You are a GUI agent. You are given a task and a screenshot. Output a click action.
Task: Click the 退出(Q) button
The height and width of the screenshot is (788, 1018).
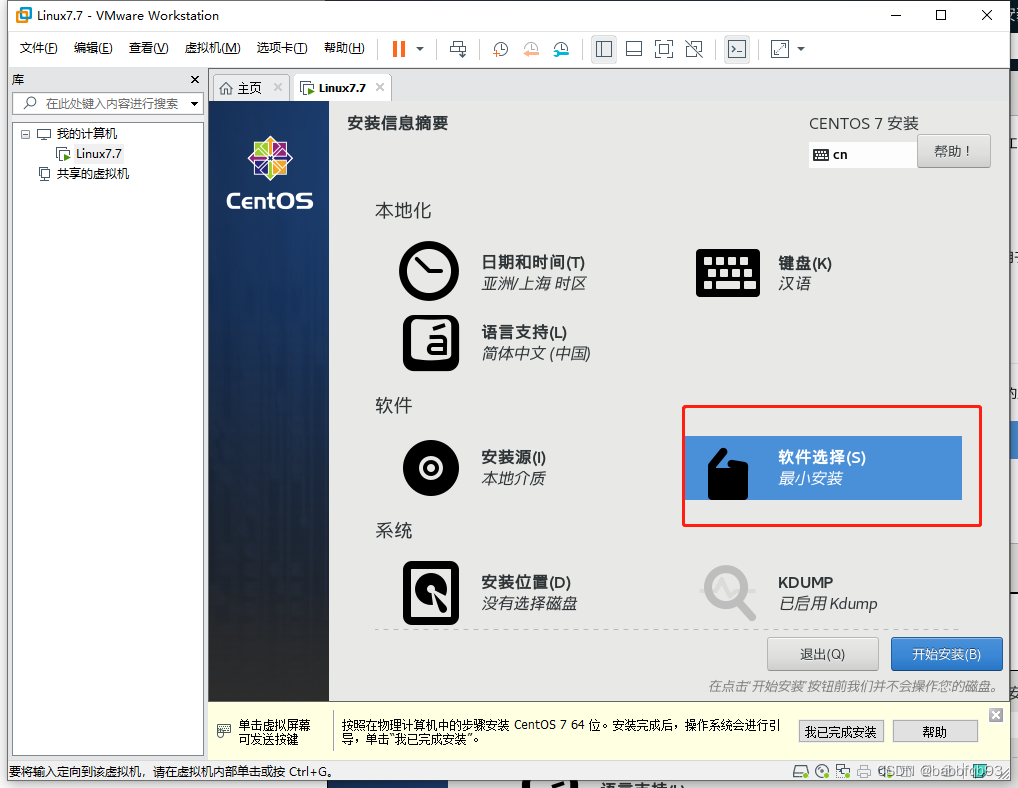[823, 654]
